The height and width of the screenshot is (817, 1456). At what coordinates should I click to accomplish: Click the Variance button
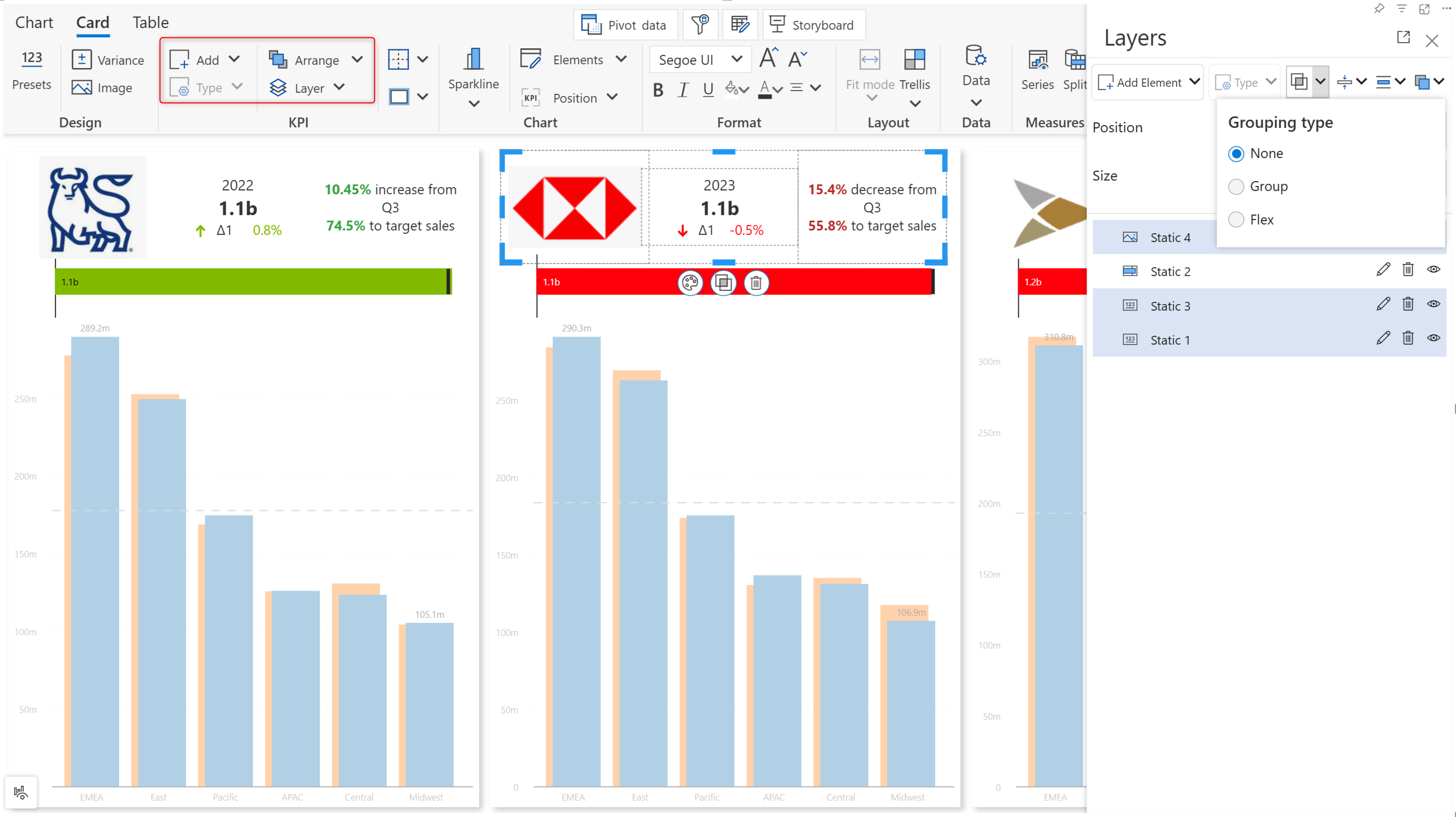(x=108, y=60)
